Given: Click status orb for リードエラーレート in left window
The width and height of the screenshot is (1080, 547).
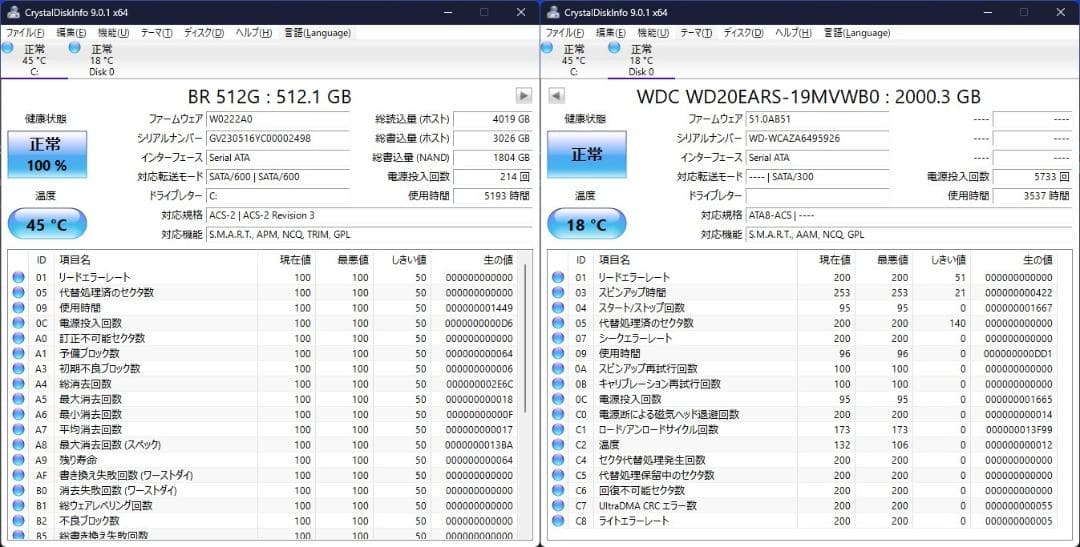Looking at the screenshot, I should (19, 278).
